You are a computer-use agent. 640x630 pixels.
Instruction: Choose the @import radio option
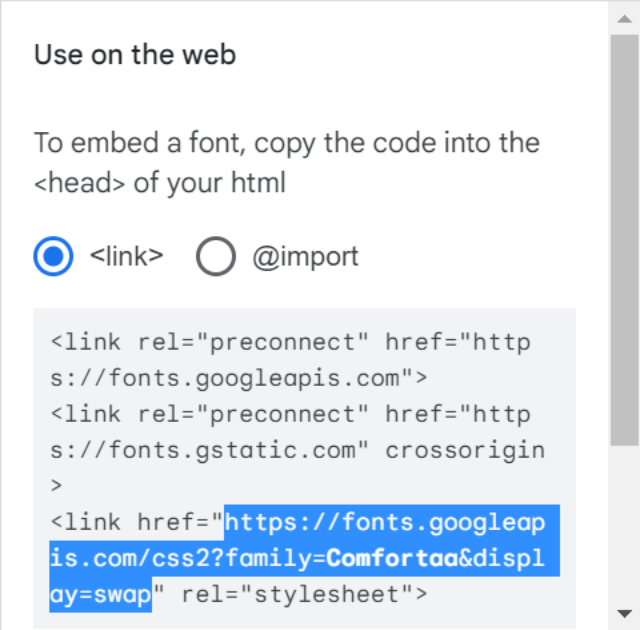pyautogui.click(x=216, y=256)
